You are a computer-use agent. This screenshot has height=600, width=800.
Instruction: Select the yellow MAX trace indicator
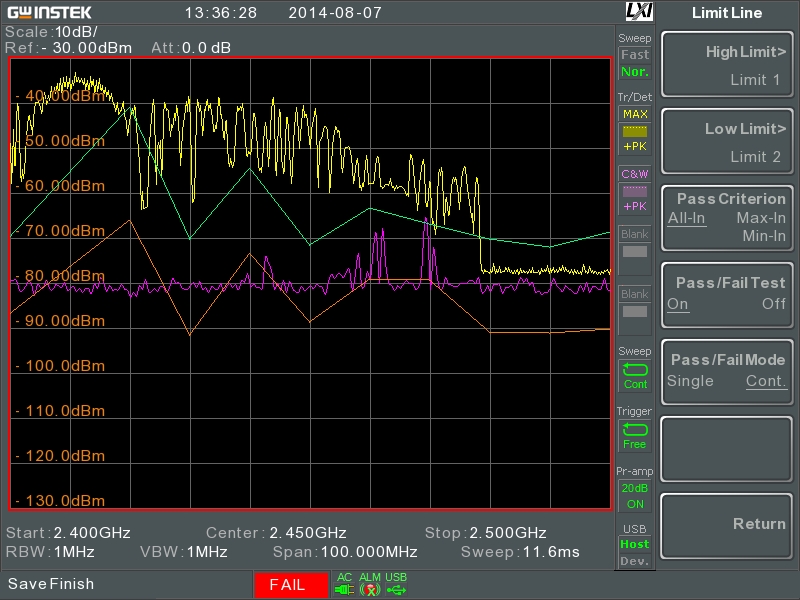coord(635,114)
